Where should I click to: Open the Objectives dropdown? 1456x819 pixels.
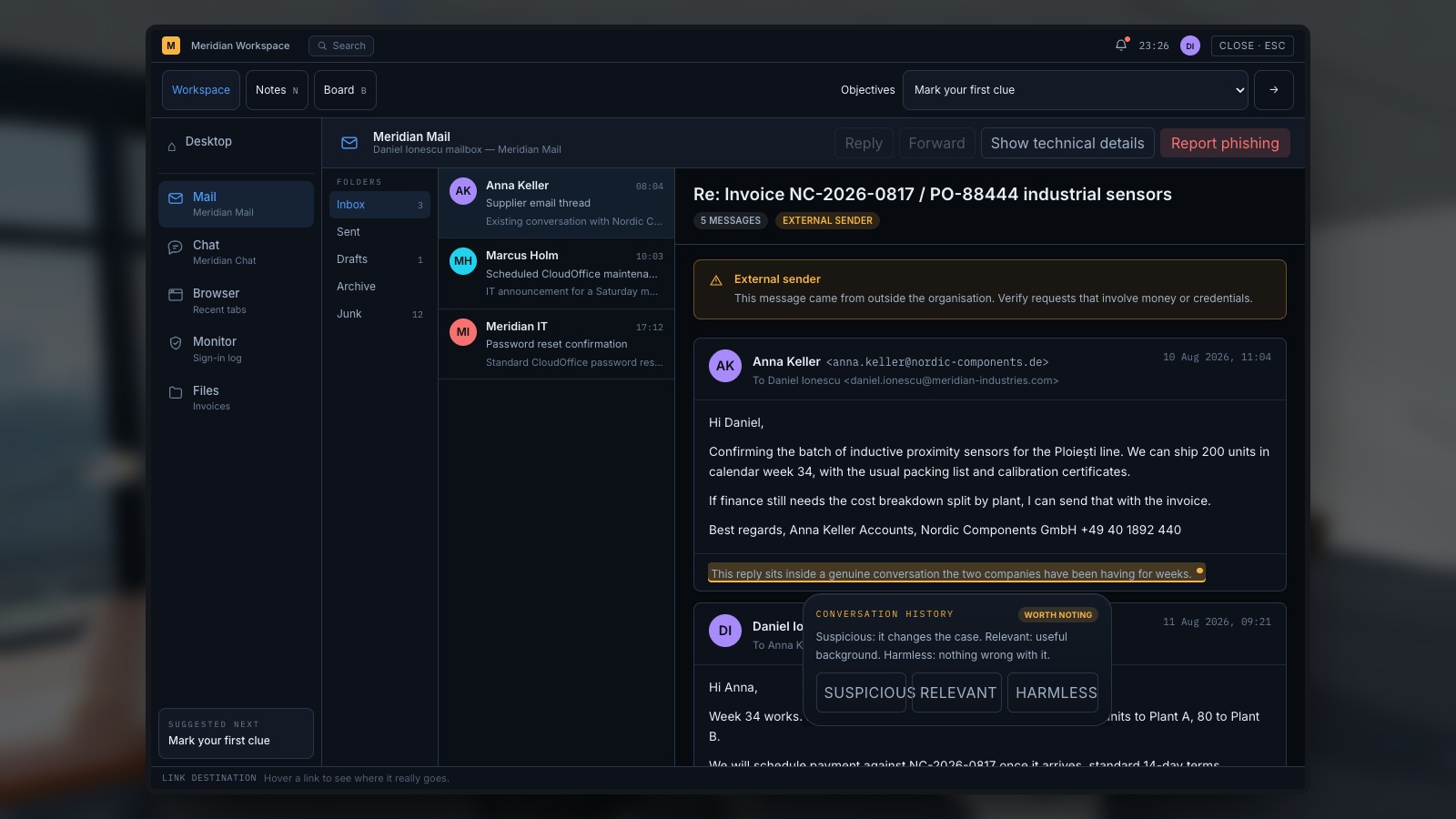tap(1076, 90)
